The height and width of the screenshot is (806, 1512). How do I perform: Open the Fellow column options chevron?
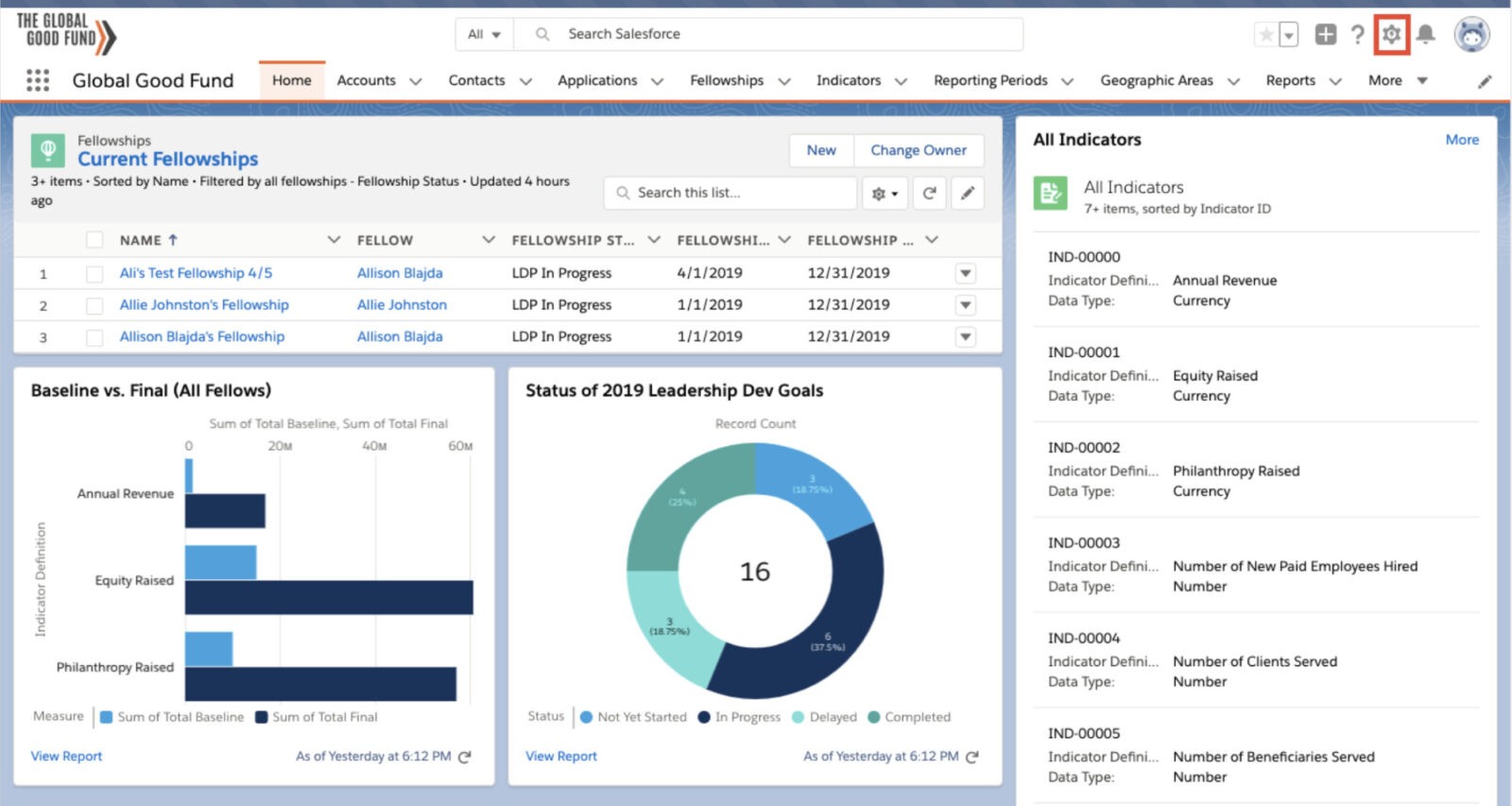click(489, 240)
